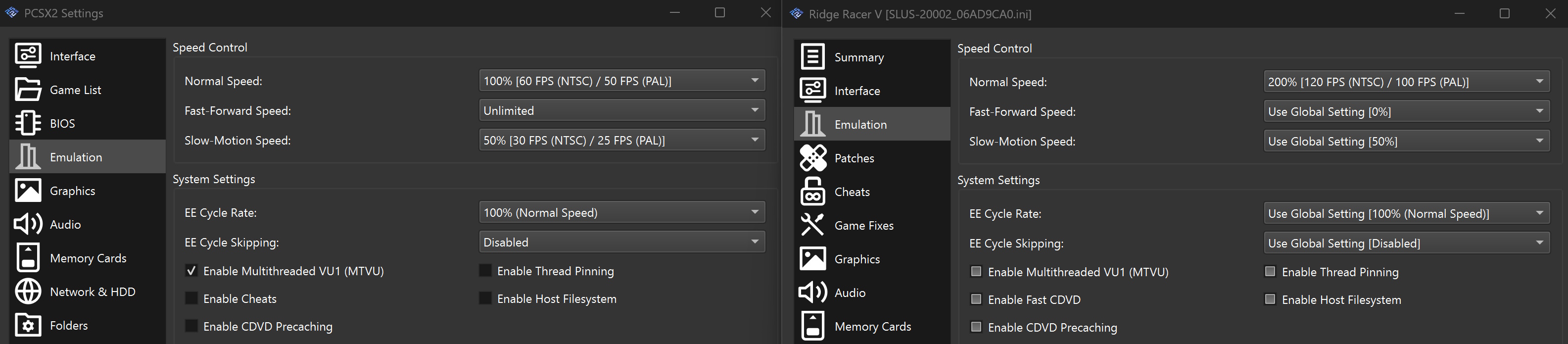
Task: Switch to the Network & HDD label
Action: tap(93, 292)
